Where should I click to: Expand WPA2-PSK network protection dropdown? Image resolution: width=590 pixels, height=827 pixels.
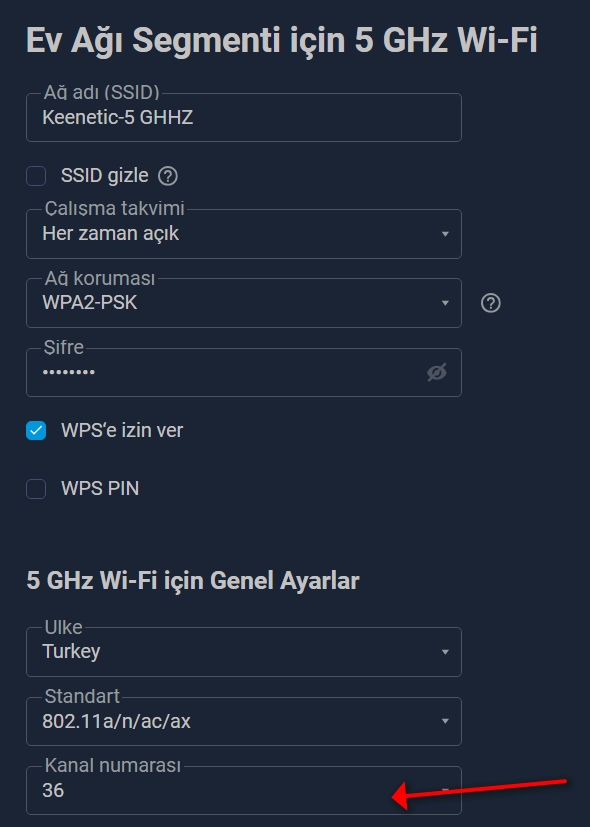click(x=244, y=303)
